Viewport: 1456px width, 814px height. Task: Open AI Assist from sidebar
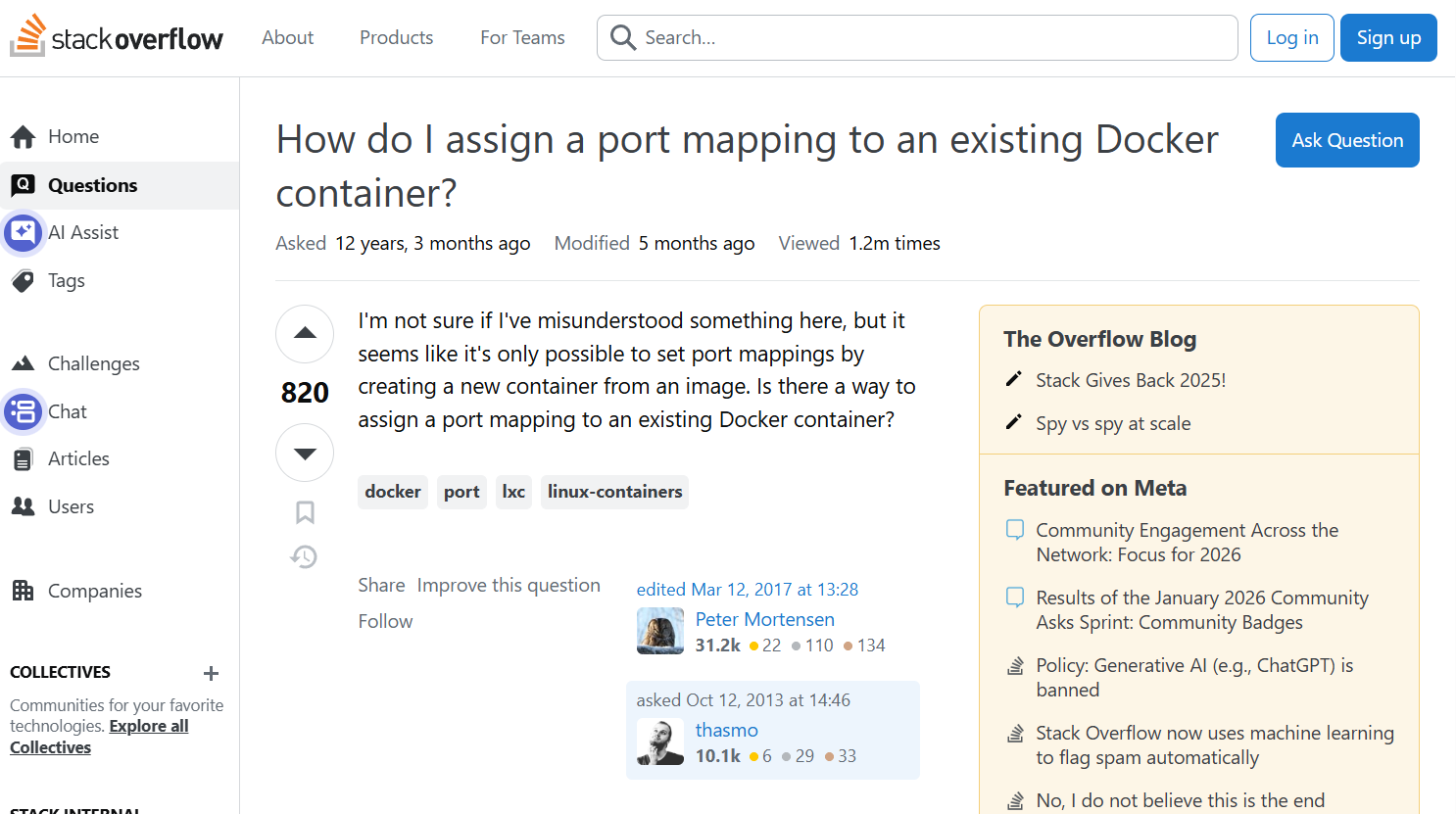(x=82, y=233)
